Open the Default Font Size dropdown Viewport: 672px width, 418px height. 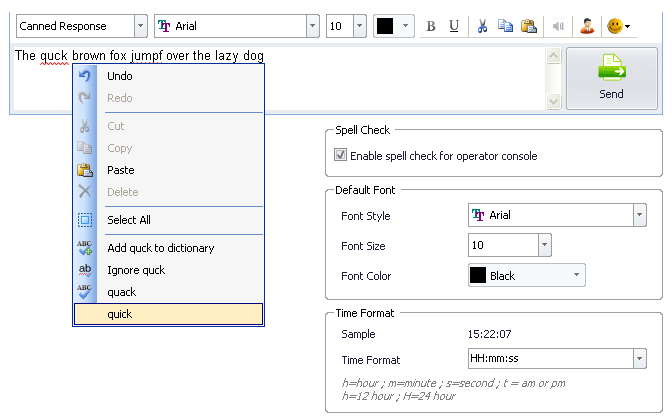pyautogui.click(x=544, y=245)
